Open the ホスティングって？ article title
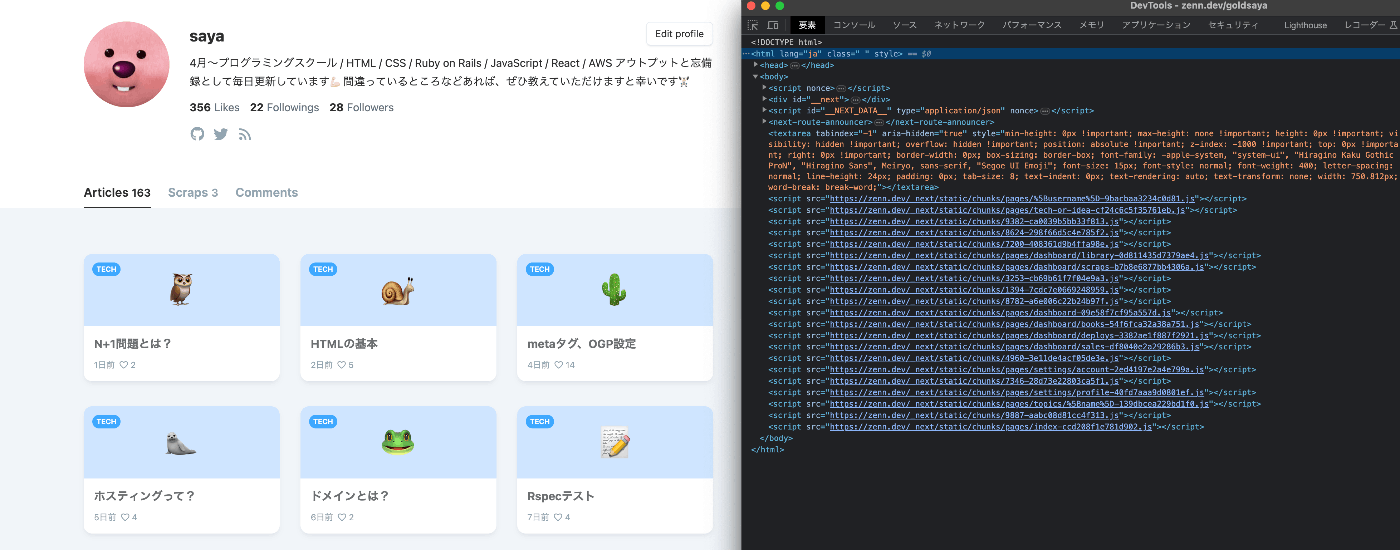 pos(144,496)
